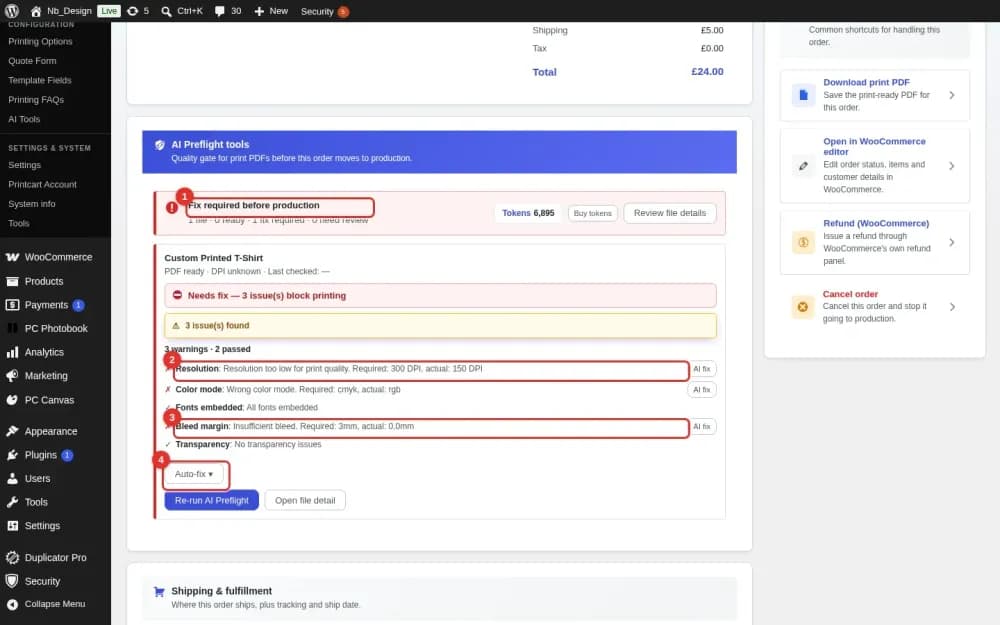This screenshot has width=1000, height=625.
Task: Open System info submenu item
Action: point(32,204)
